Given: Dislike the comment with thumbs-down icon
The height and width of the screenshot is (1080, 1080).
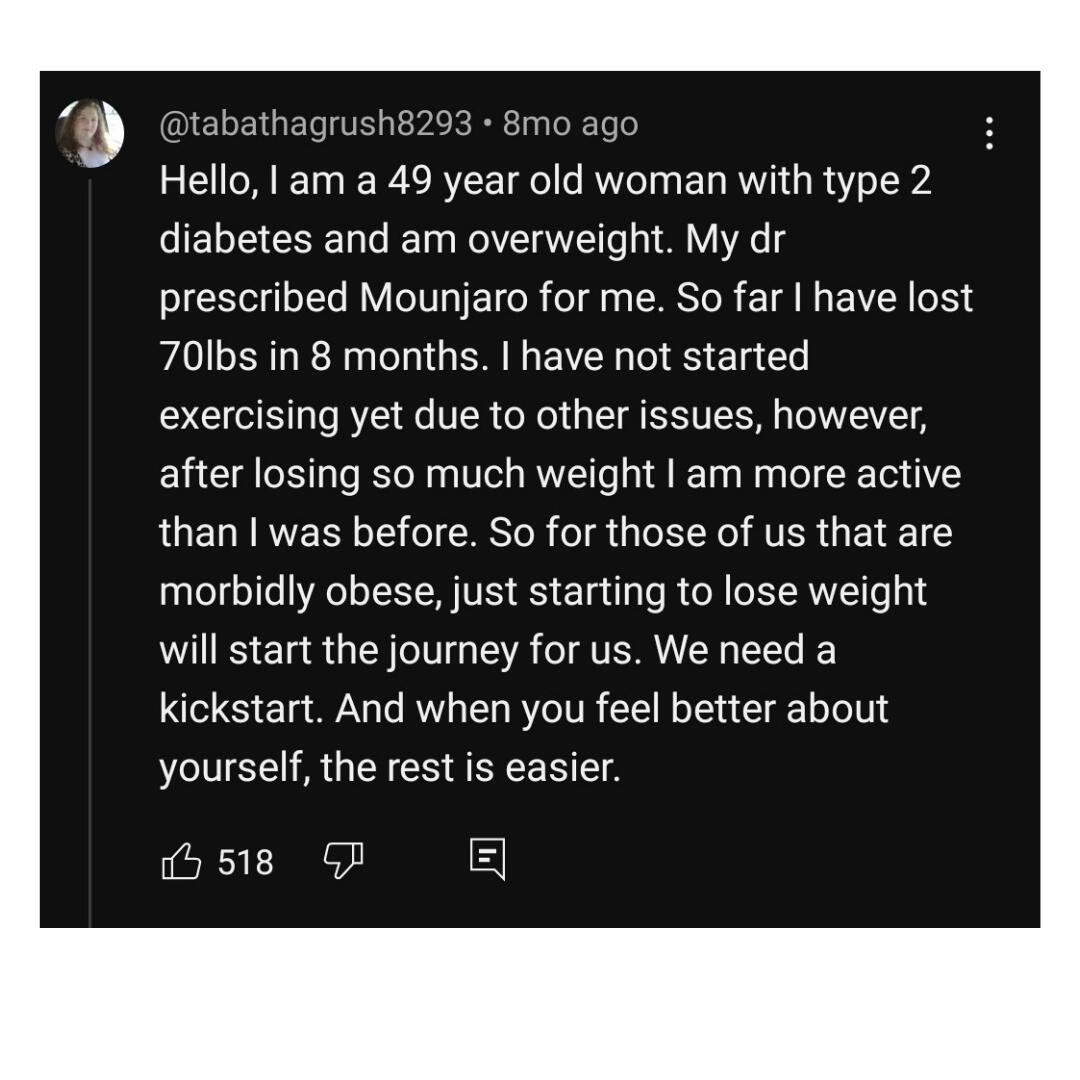Looking at the screenshot, I should [344, 860].
